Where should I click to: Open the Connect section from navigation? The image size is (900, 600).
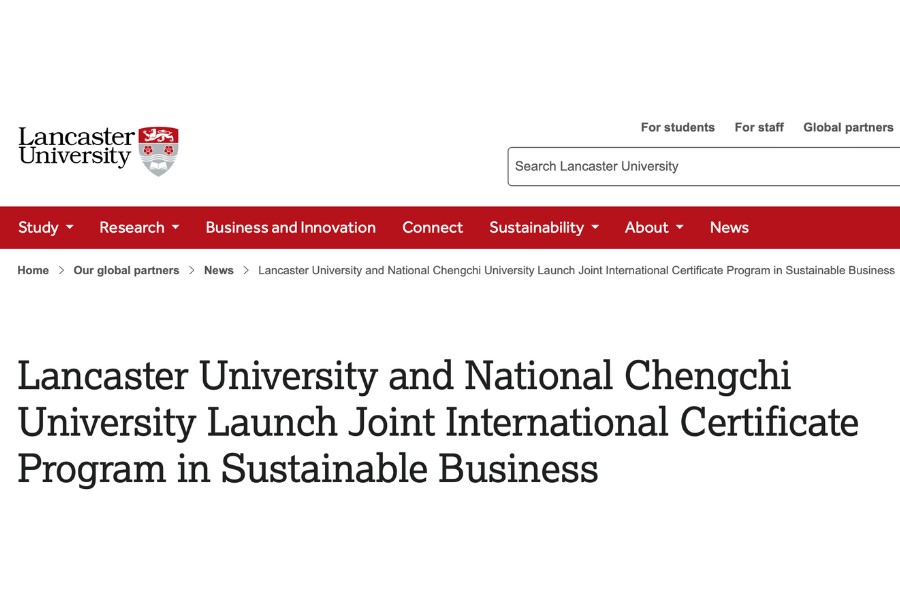coord(432,227)
